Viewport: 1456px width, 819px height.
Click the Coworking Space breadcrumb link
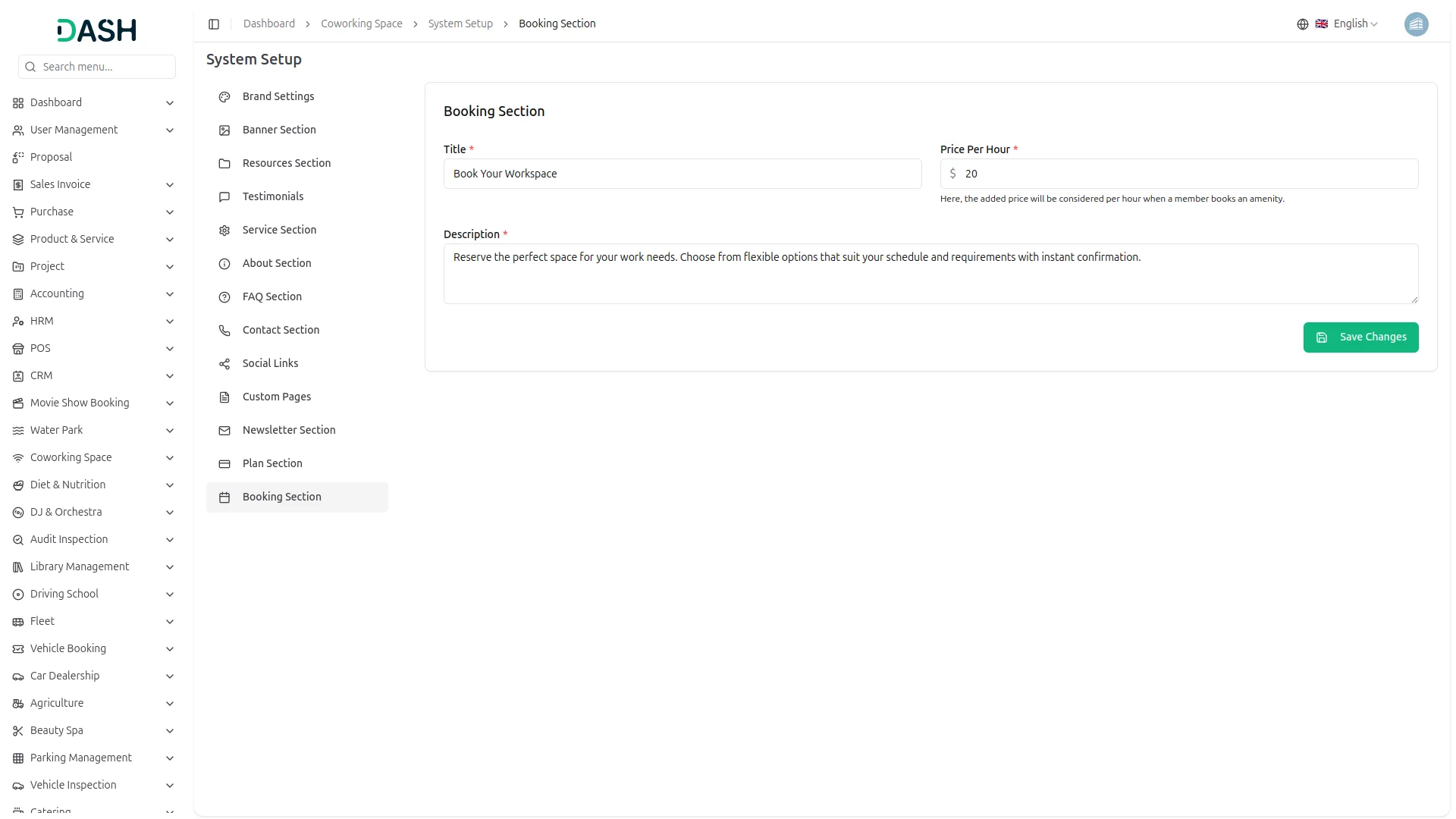(x=361, y=24)
